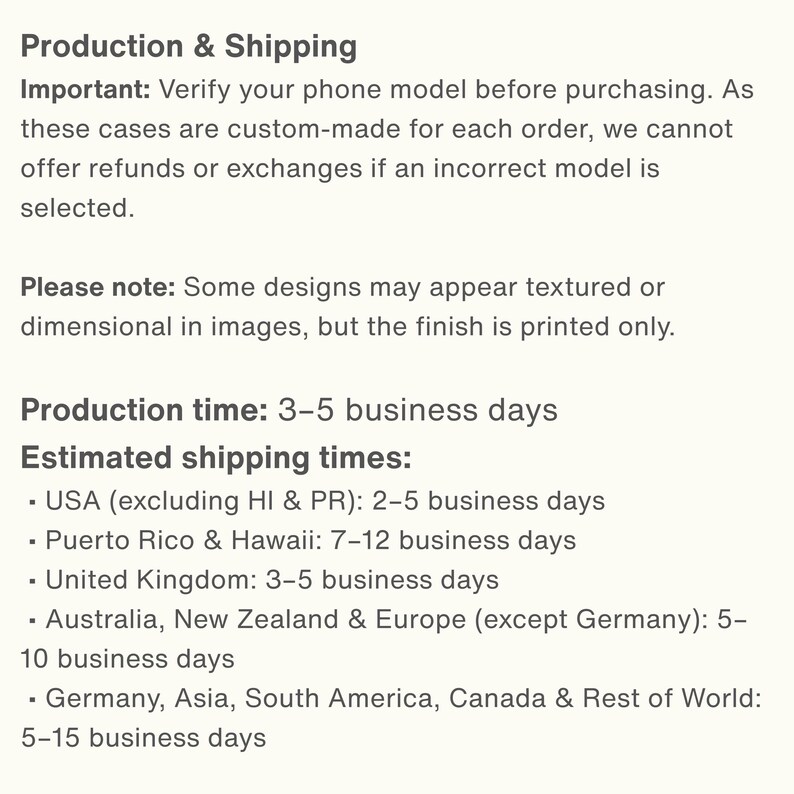This screenshot has height=794, width=794.
Task: Click the United Kingdom shipping line
Action: [264, 580]
